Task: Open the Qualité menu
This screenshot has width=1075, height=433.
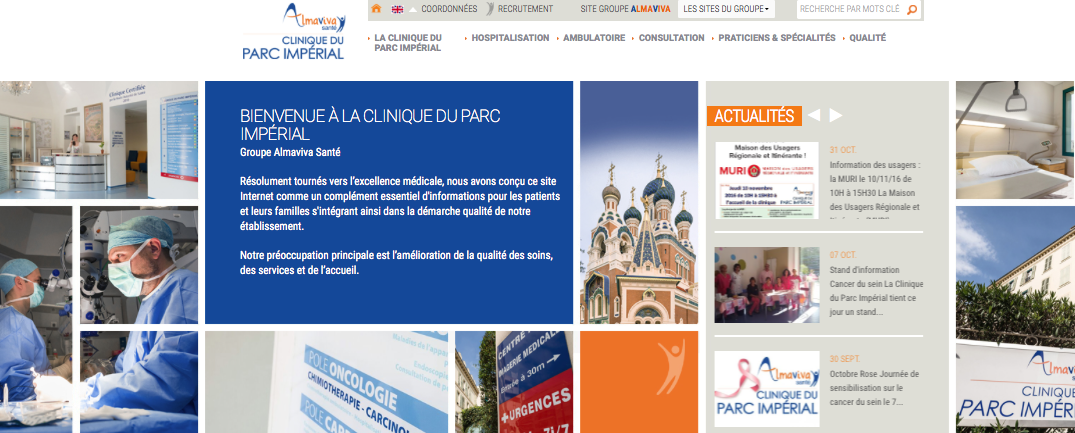Action: coord(867,38)
